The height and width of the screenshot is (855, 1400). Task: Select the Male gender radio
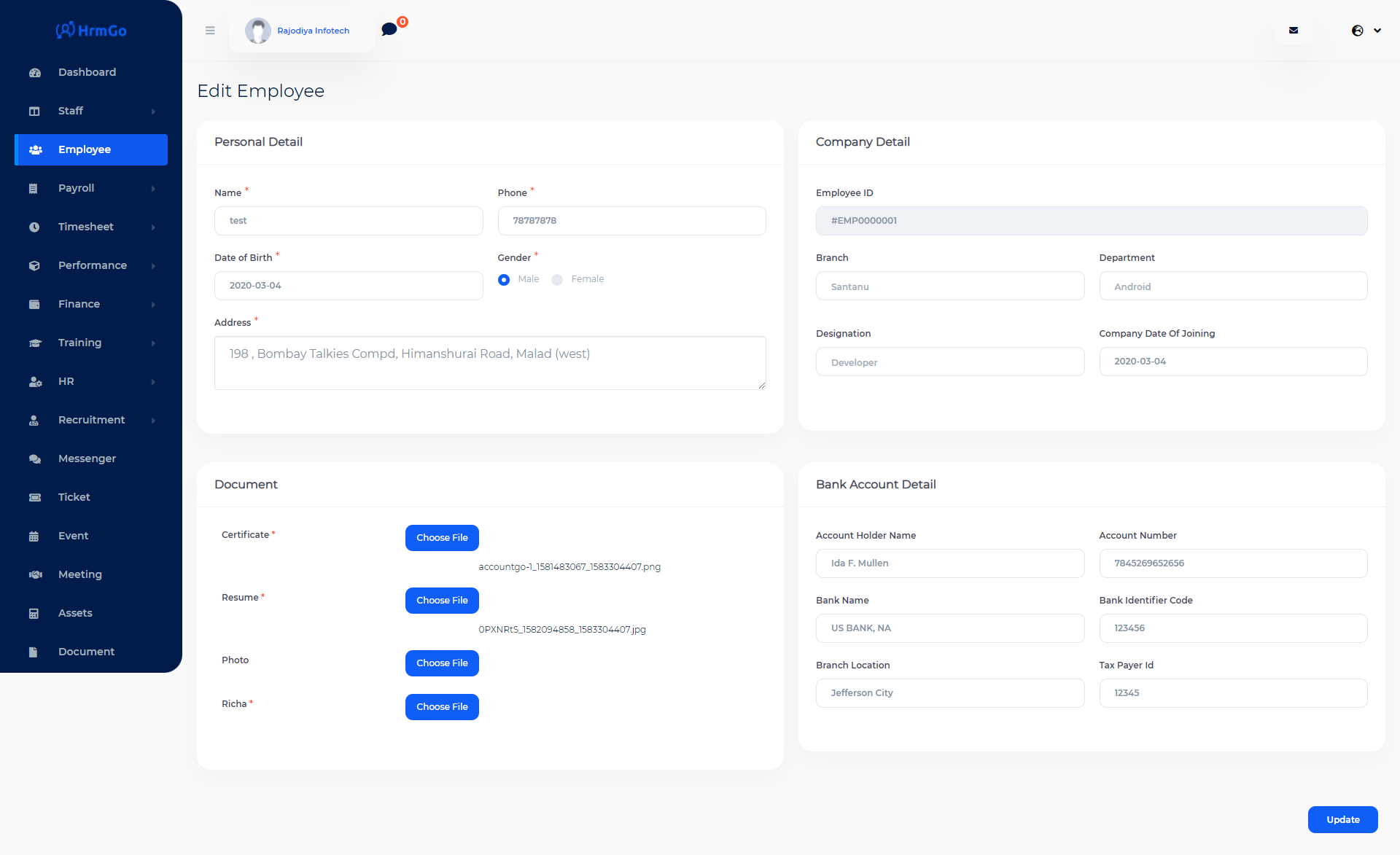click(x=504, y=280)
